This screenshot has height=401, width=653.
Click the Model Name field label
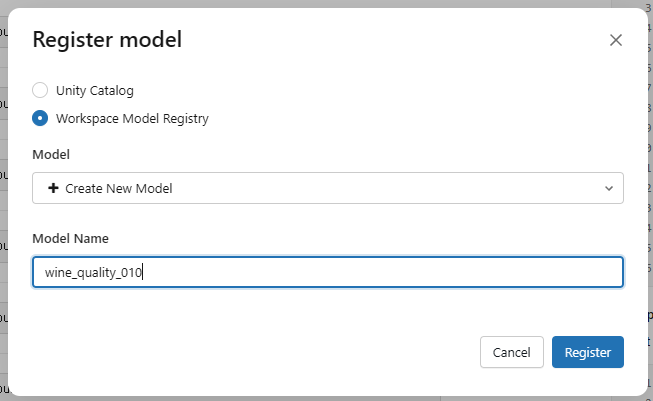[x=70, y=239]
